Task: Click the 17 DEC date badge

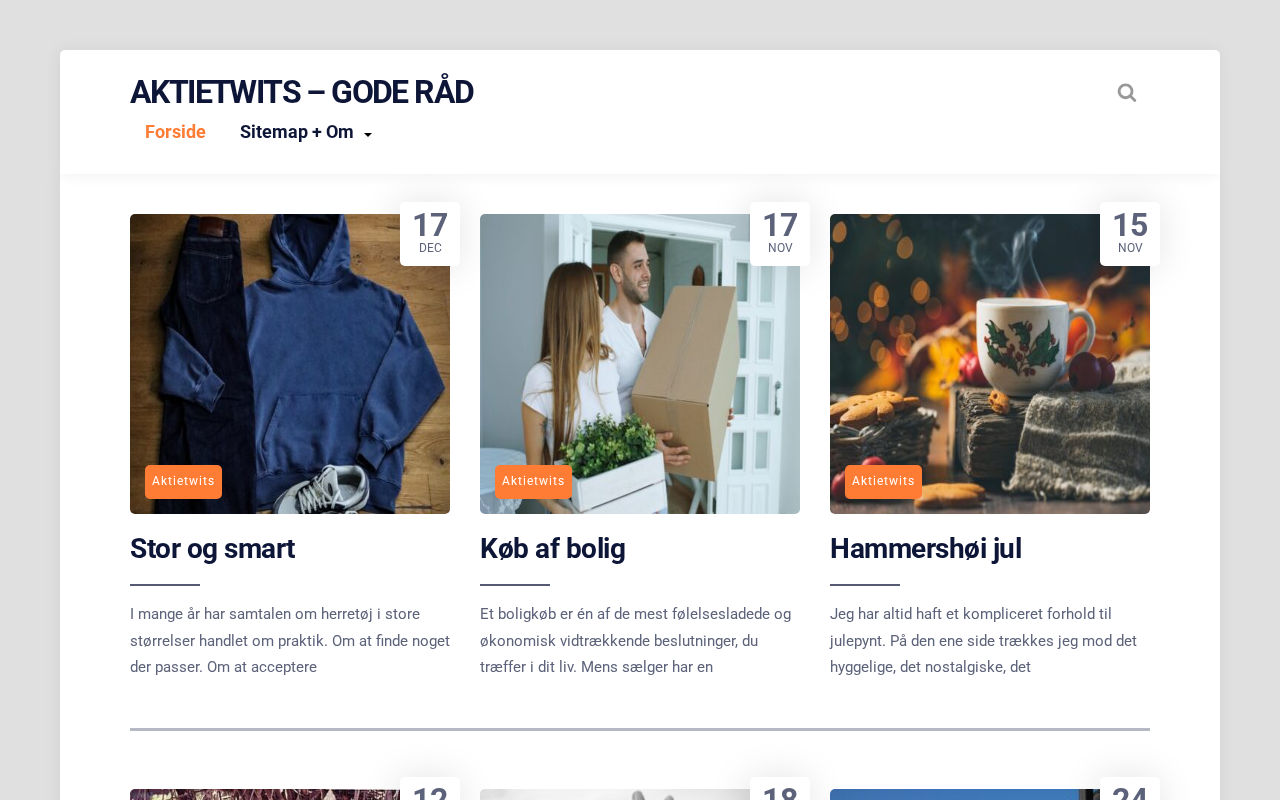Action: click(x=430, y=234)
